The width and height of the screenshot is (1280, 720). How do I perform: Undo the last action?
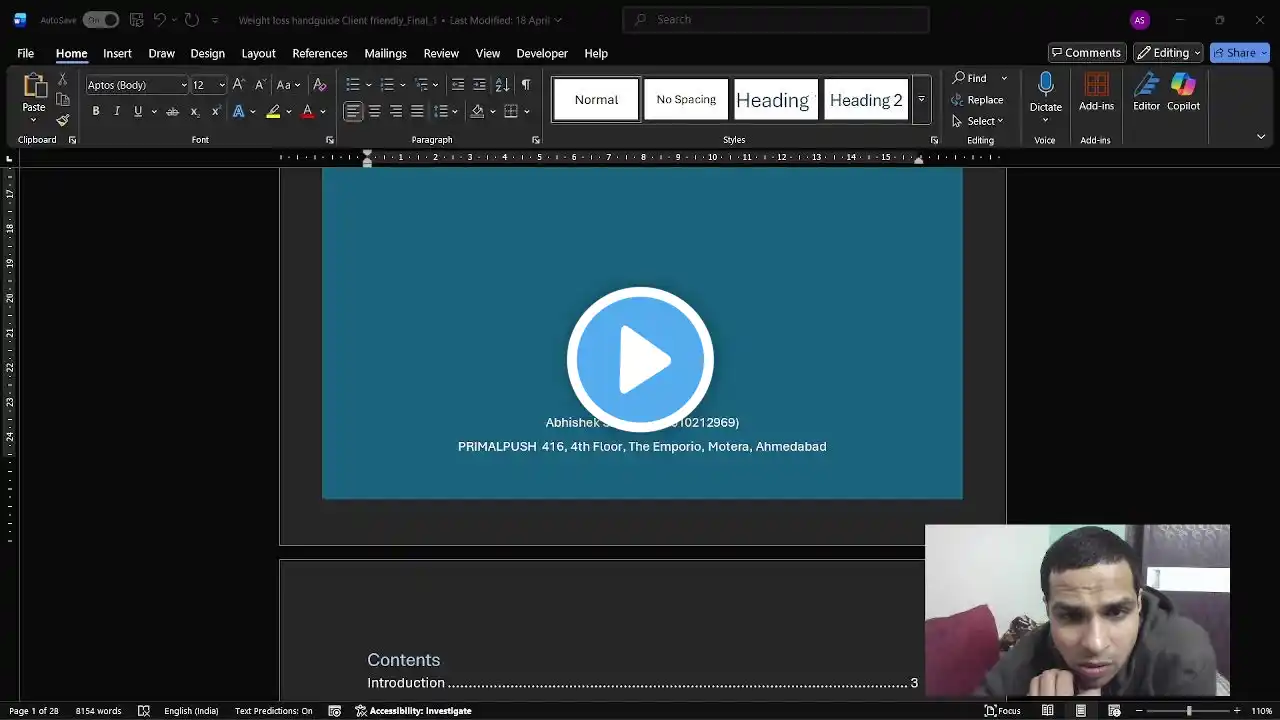[159, 20]
